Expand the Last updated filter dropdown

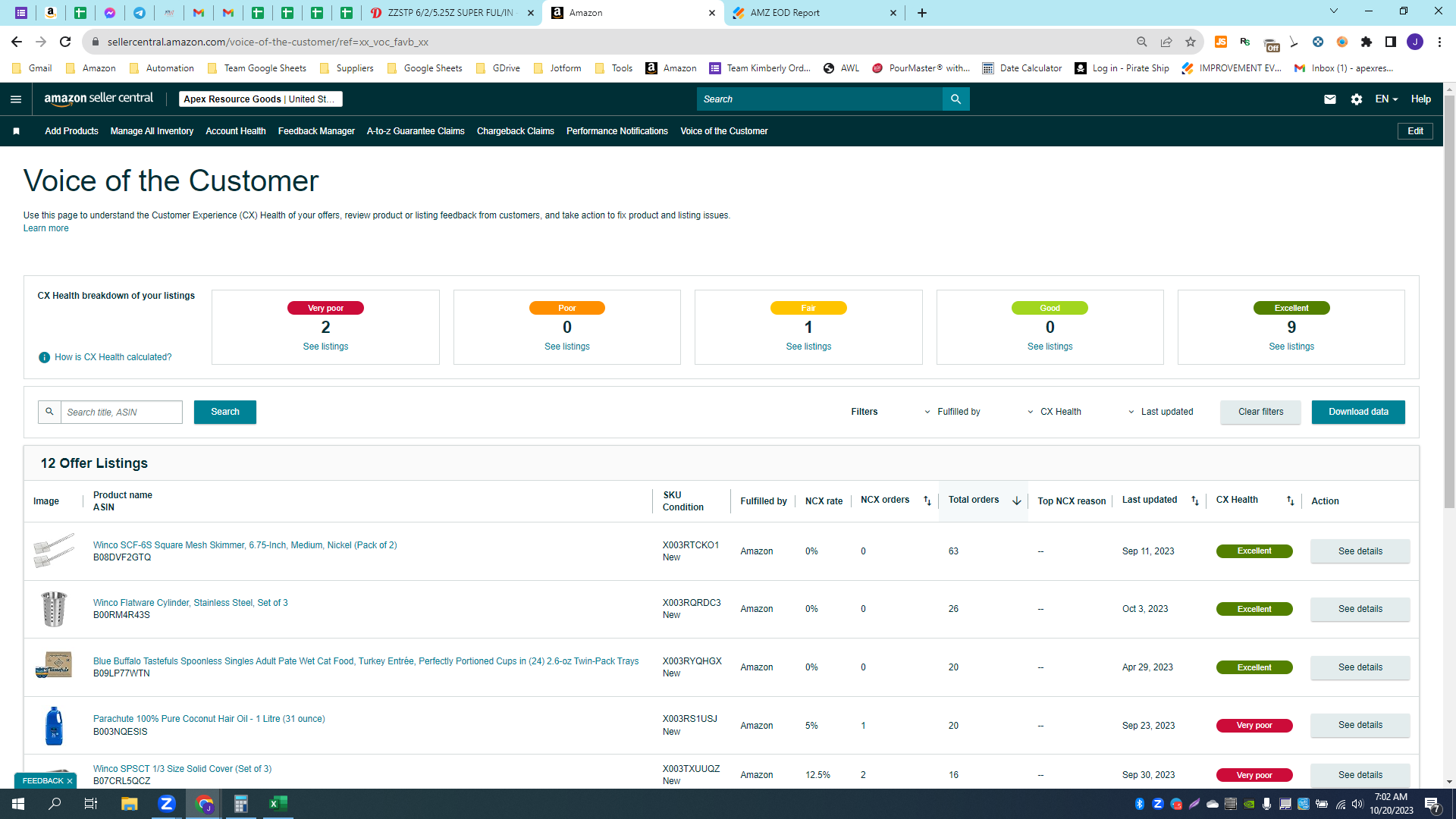pyautogui.click(x=1160, y=412)
